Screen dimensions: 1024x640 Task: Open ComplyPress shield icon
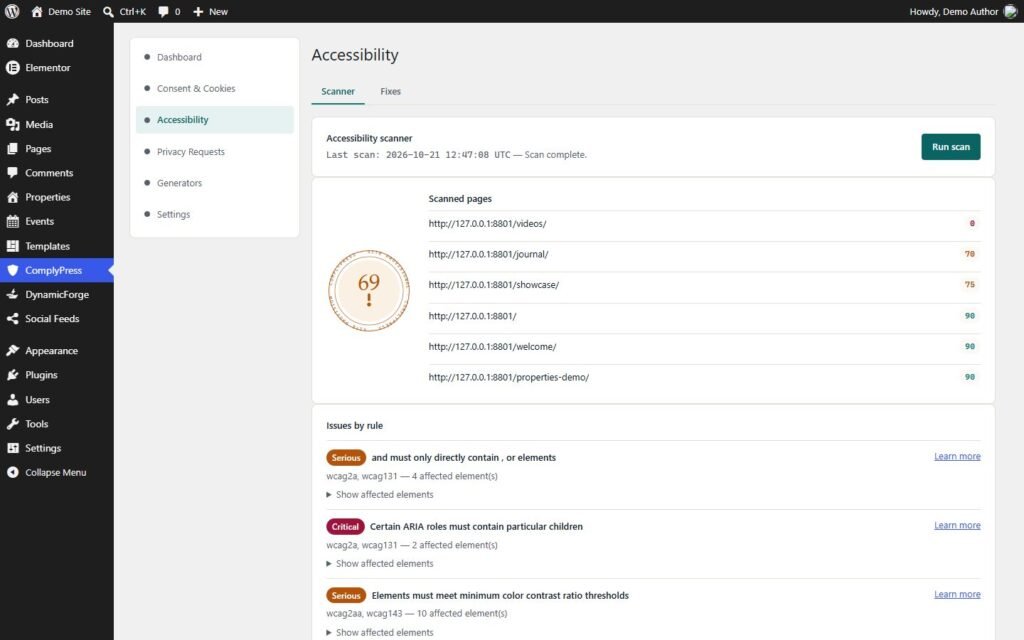point(12,270)
